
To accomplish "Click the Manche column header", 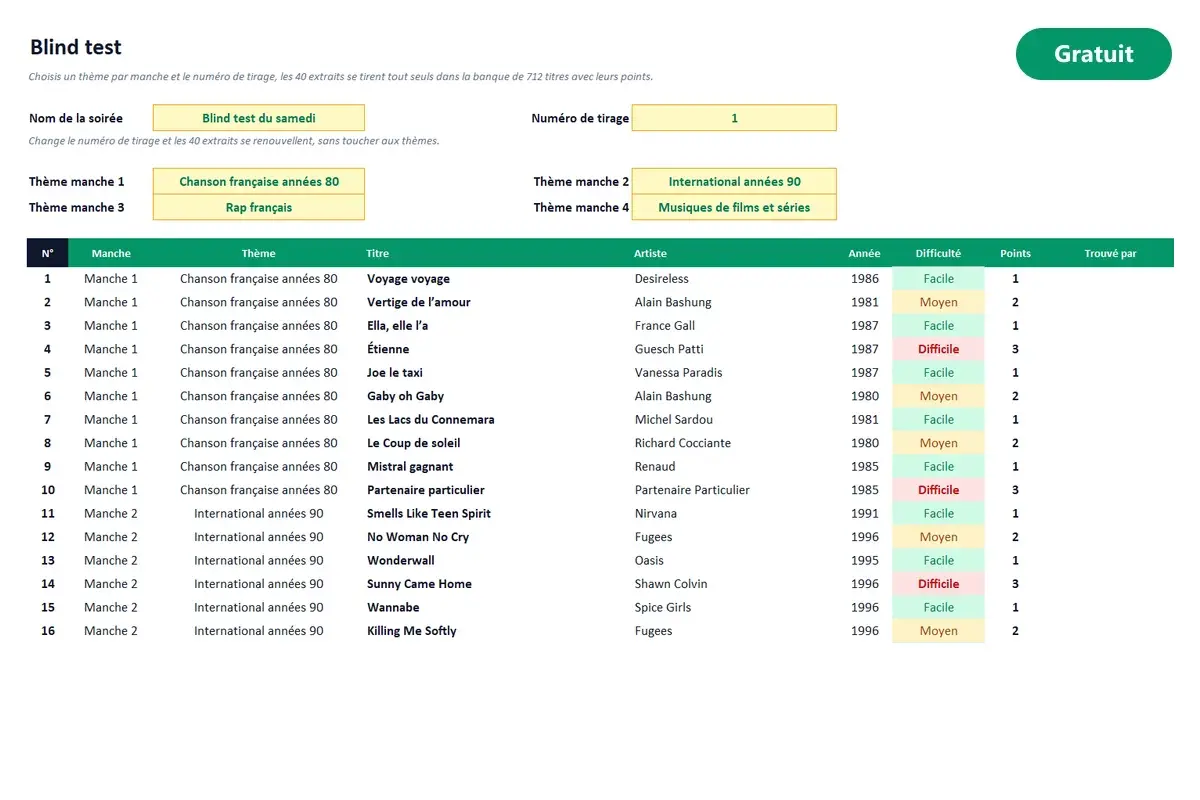I will [111, 253].
